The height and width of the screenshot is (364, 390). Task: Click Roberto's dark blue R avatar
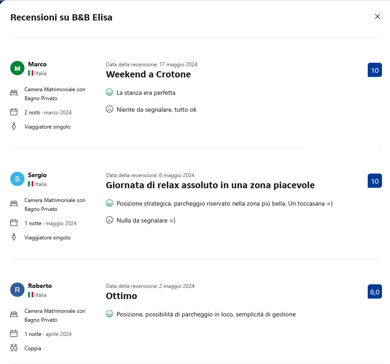click(17, 290)
